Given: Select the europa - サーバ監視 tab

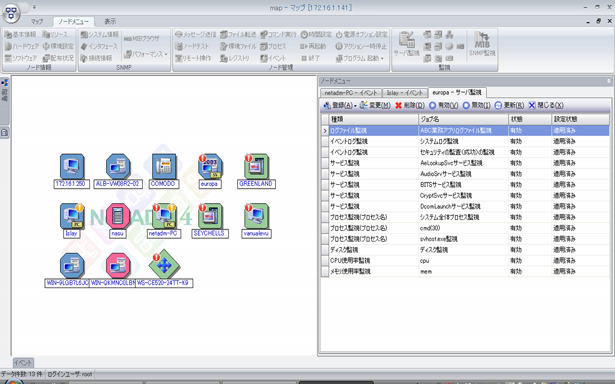Looking at the screenshot, I should (x=457, y=93).
